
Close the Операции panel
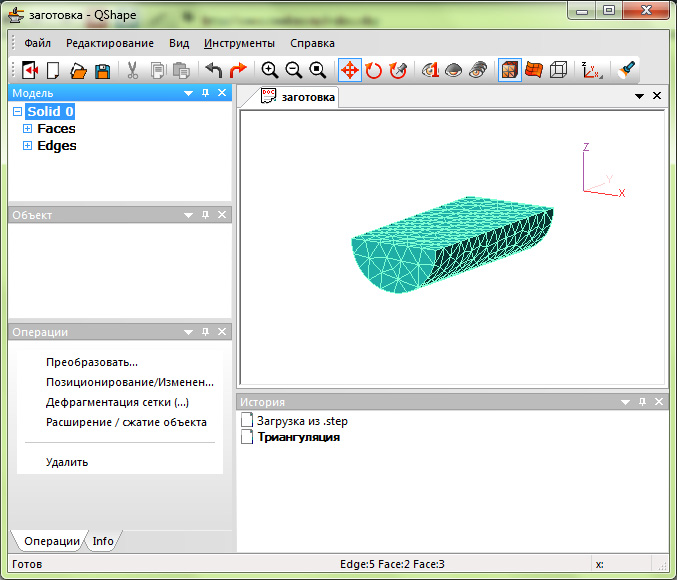222,332
